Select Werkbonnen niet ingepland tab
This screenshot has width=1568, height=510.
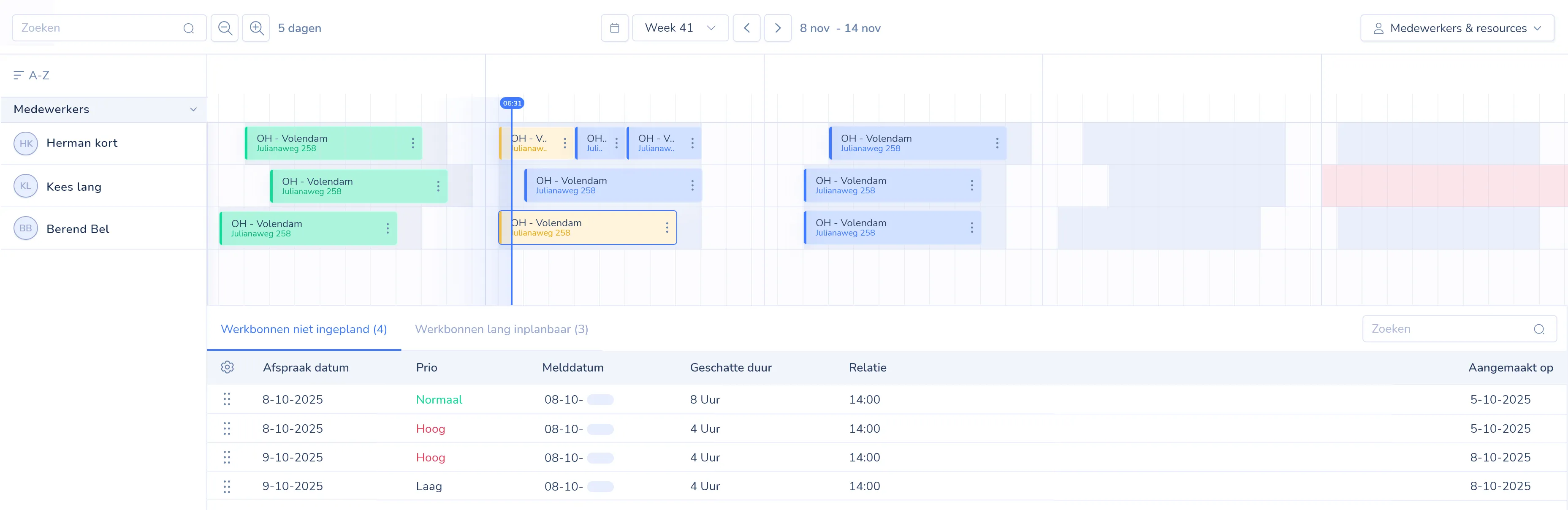pos(303,329)
